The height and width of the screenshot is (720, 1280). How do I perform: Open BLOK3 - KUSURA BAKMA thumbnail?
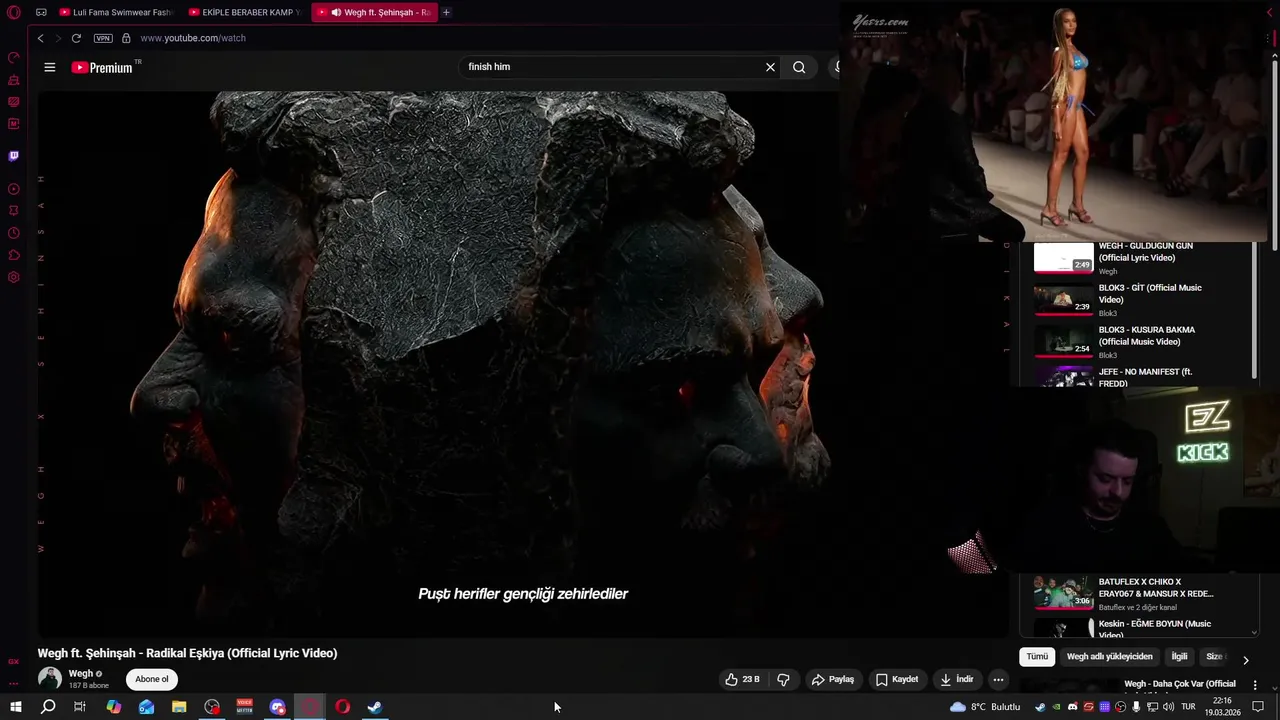[1063, 341]
